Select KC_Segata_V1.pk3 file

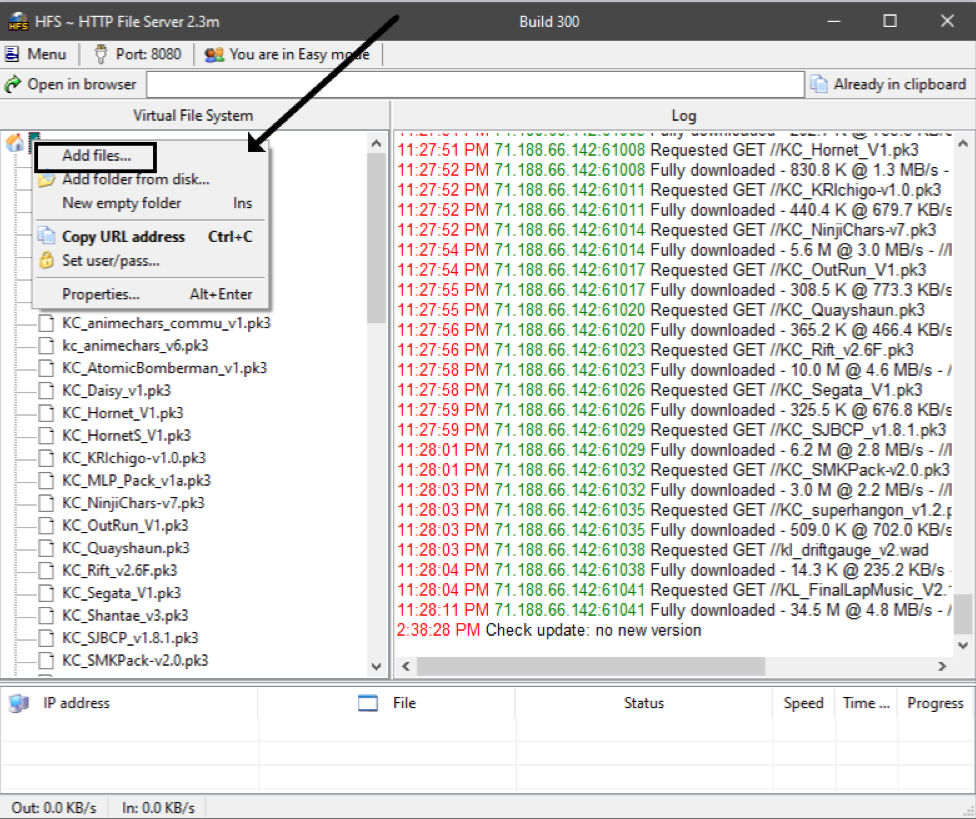[x=121, y=592]
